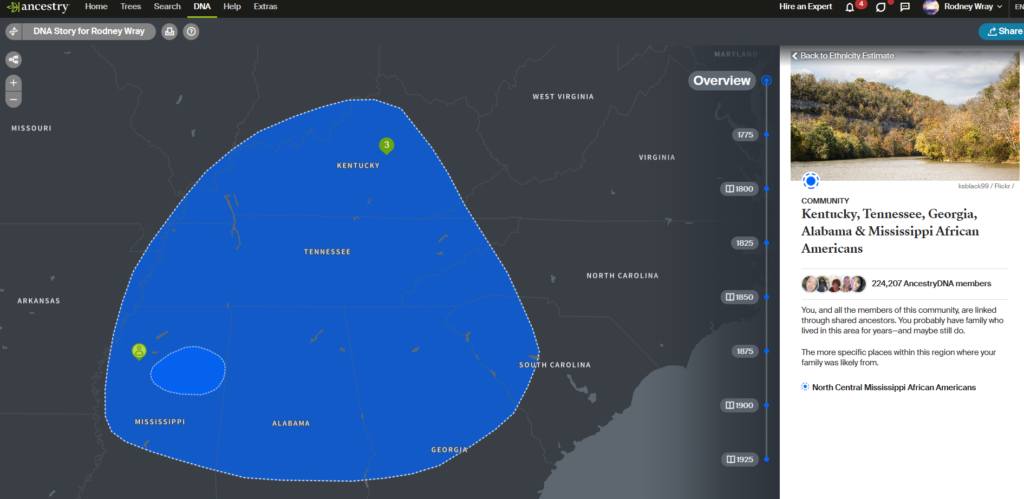Click Hire an Expert link
The width and height of the screenshot is (1024, 499).
click(806, 7)
